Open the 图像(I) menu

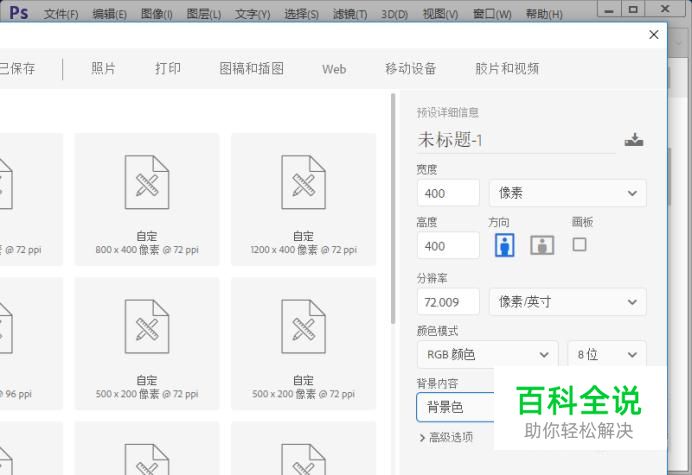click(x=157, y=14)
